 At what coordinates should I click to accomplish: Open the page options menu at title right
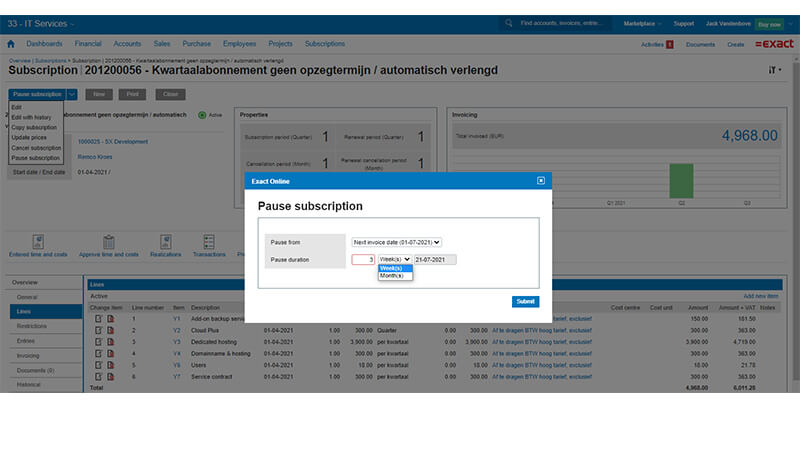775,70
